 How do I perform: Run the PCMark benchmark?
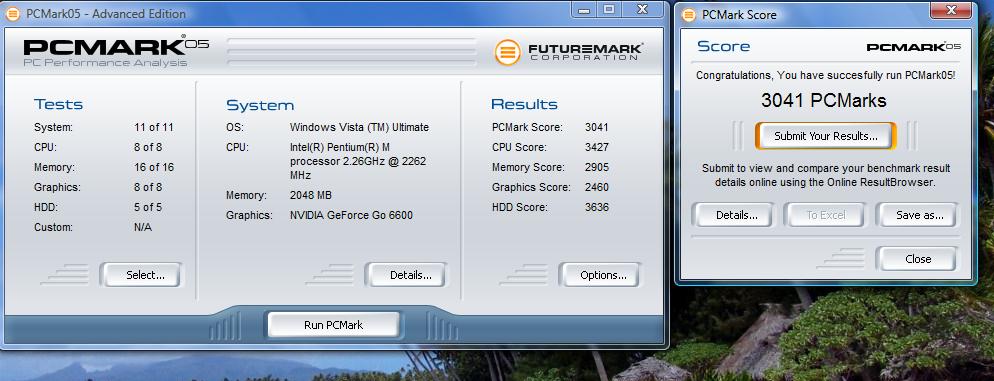point(333,325)
